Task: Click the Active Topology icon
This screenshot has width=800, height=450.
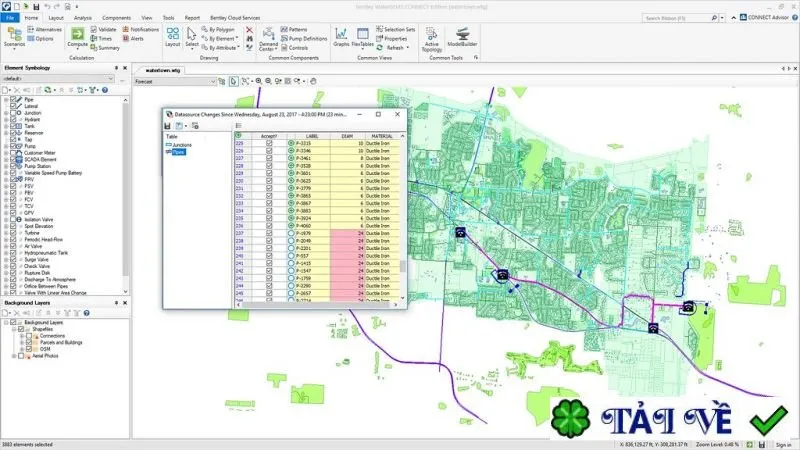Action: pyautogui.click(x=432, y=39)
